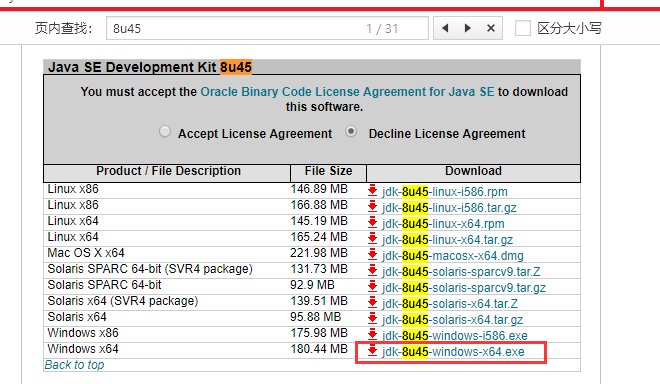The image size is (660, 384).
Task: Click the 221.98 MB file size cell
Action: (319, 253)
